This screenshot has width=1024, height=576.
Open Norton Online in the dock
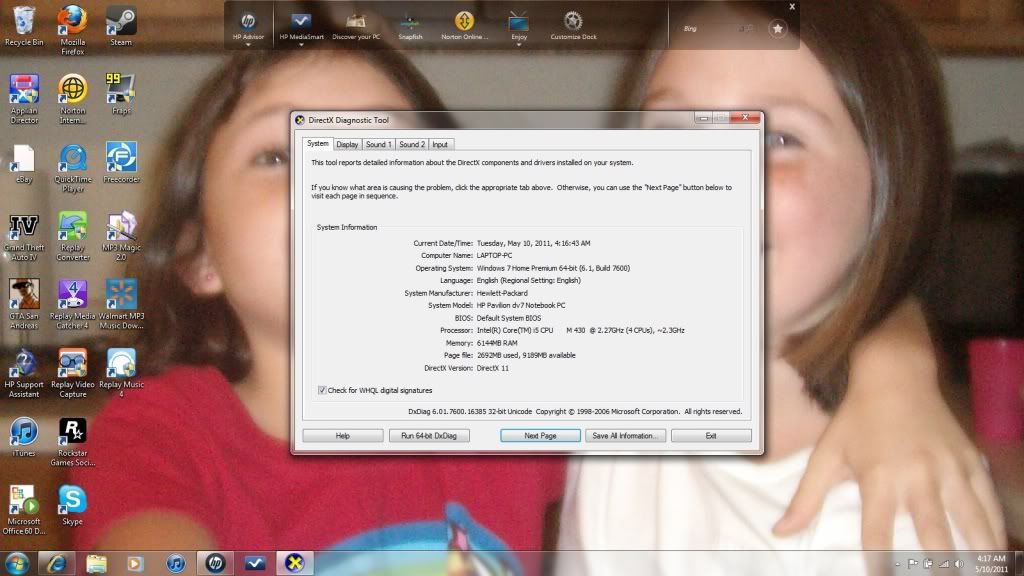pos(464,23)
